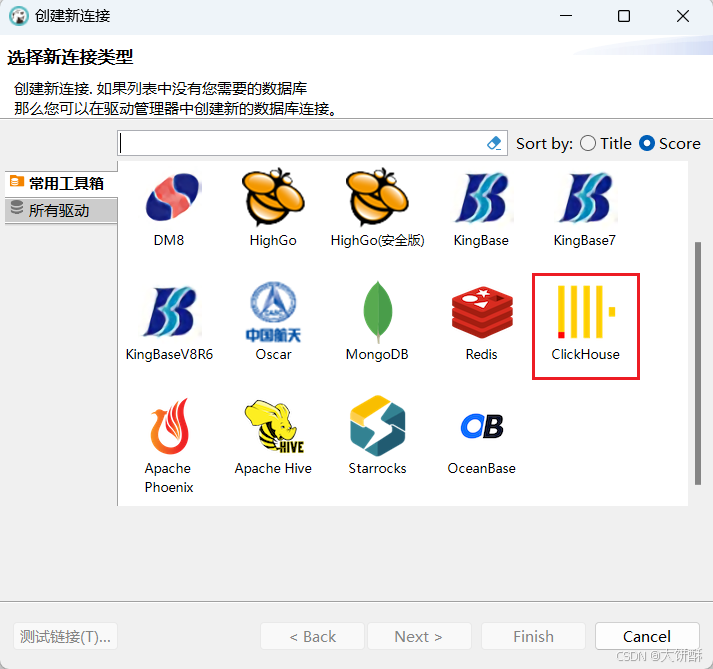Switch to the 所有驱动 tab
The height and width of the screenshot is (669, 713).
pyautogui.click(x=61, y=210)
